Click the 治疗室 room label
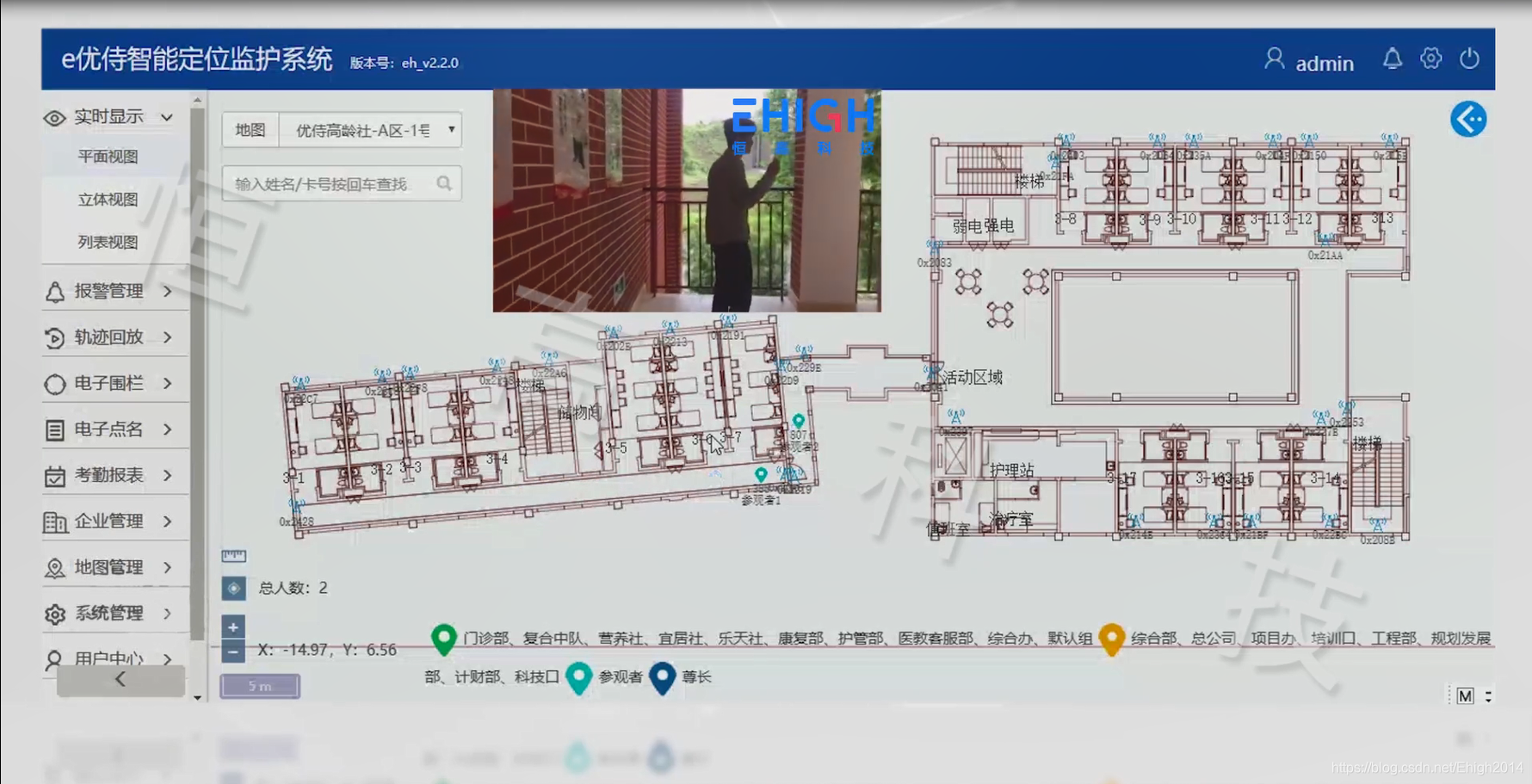This screenshot has height=784, width=1532. (x=1010, y=520)
